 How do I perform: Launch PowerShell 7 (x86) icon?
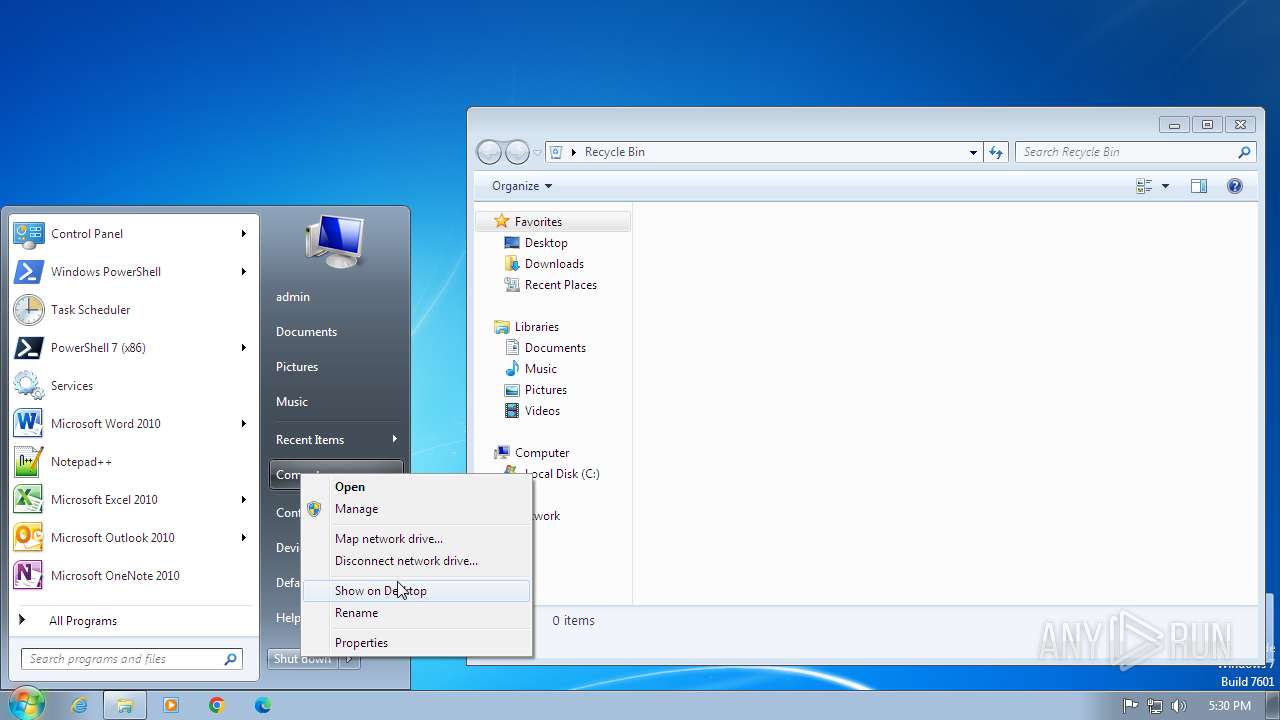(28, 348)
